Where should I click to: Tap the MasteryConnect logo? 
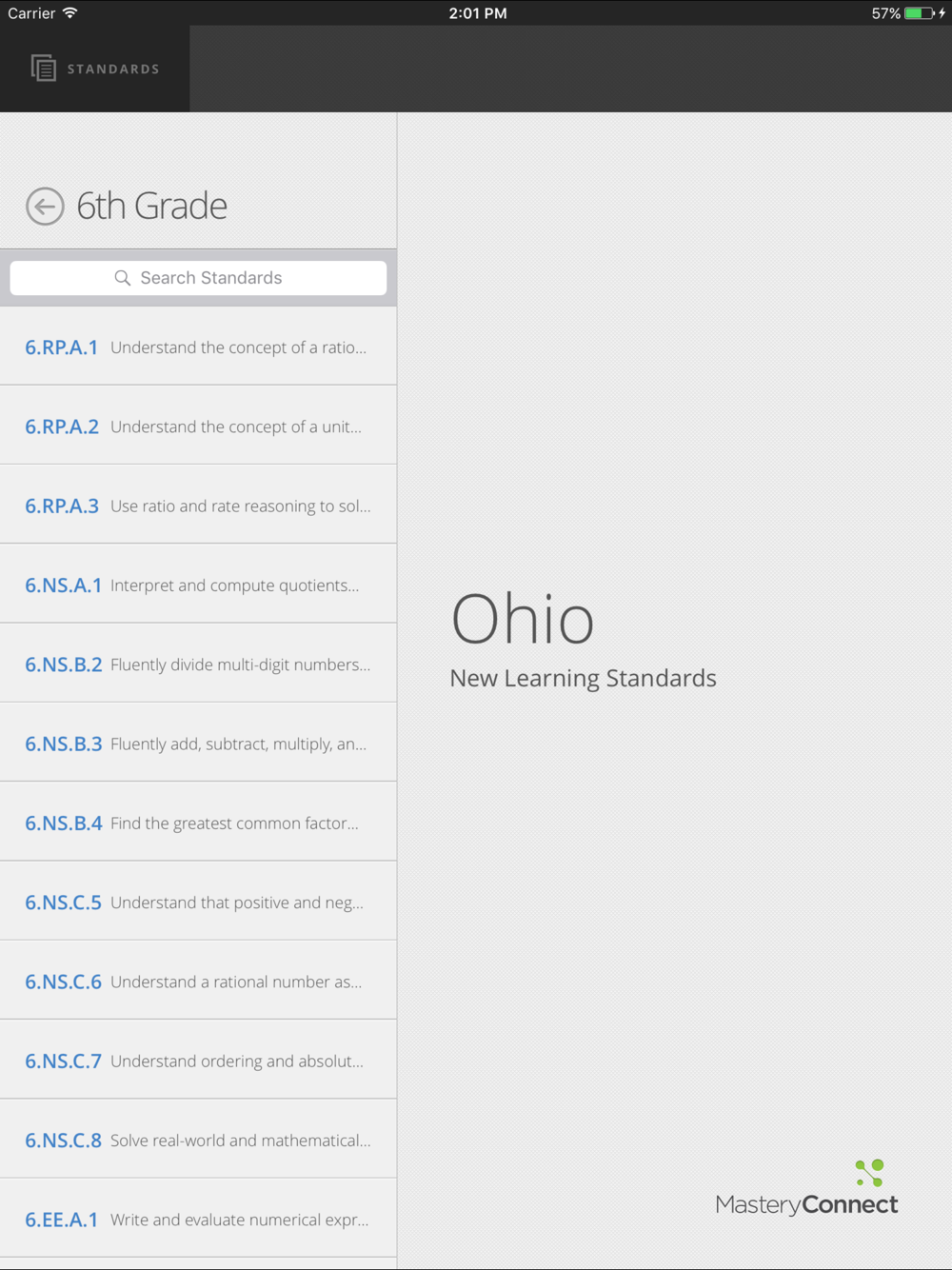[806, 1190]
